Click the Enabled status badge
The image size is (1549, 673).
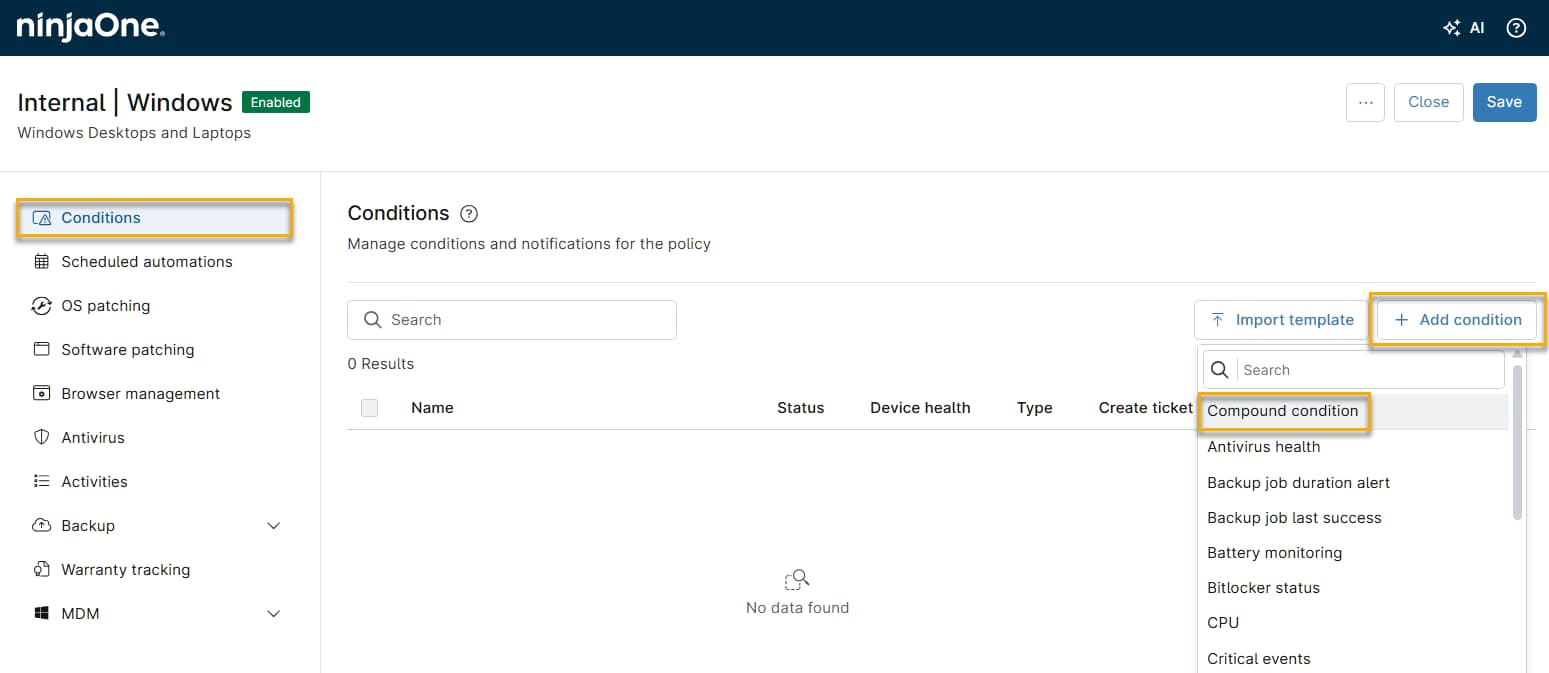[x=276, y=102]
